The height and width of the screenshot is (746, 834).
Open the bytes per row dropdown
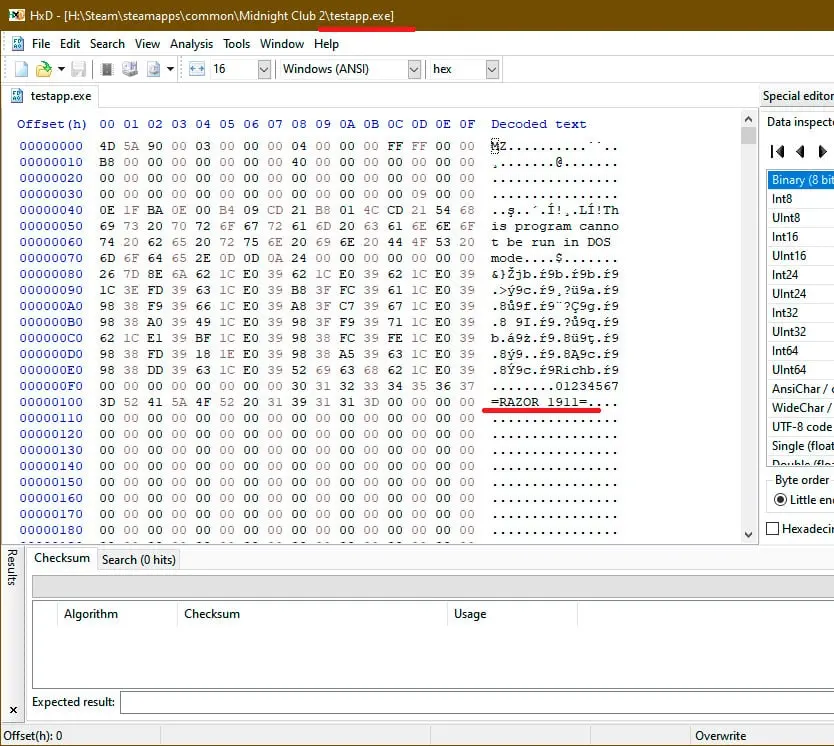264,69
